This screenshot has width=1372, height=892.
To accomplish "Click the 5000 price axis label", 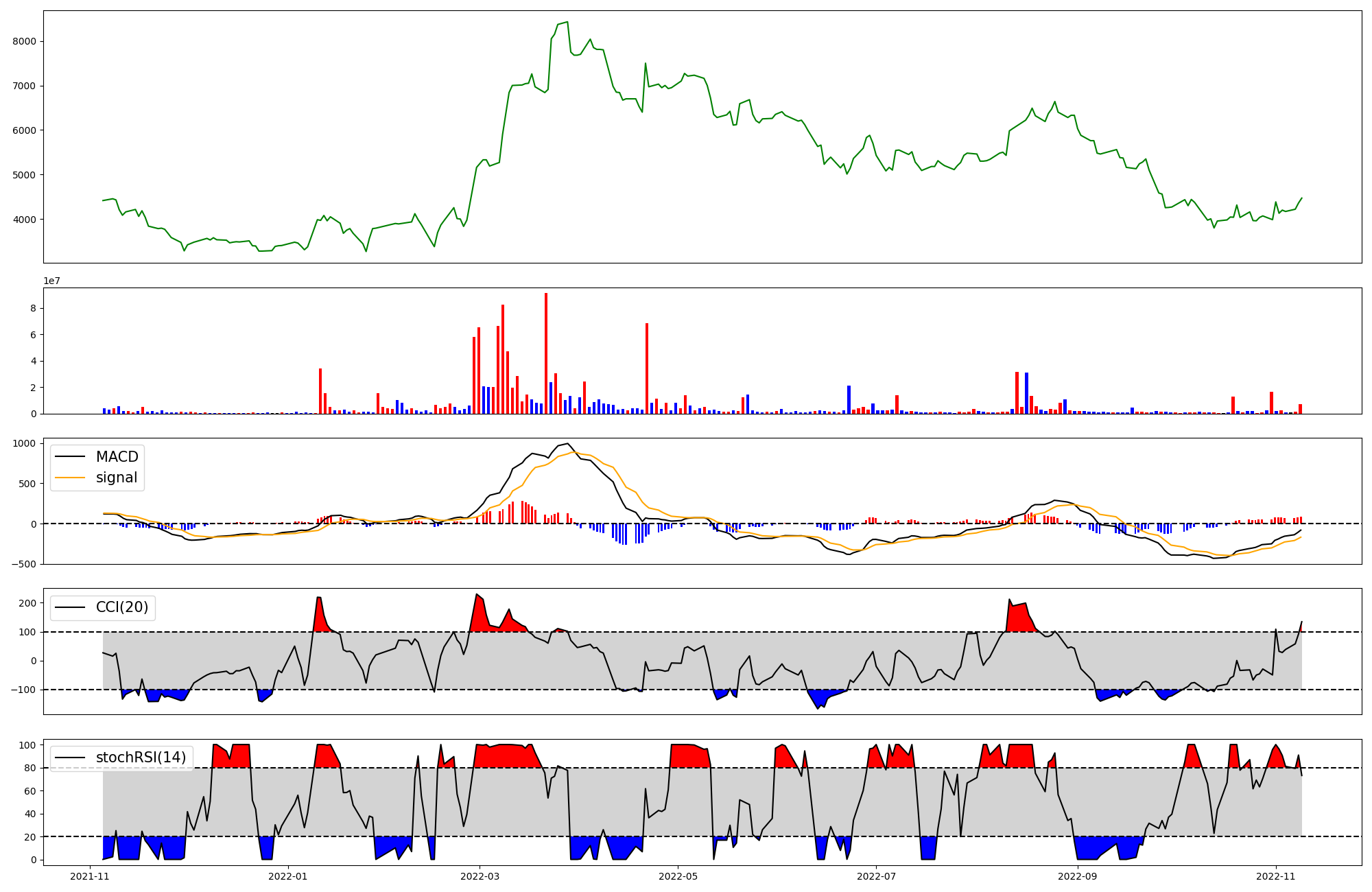I will pos(24,175).
